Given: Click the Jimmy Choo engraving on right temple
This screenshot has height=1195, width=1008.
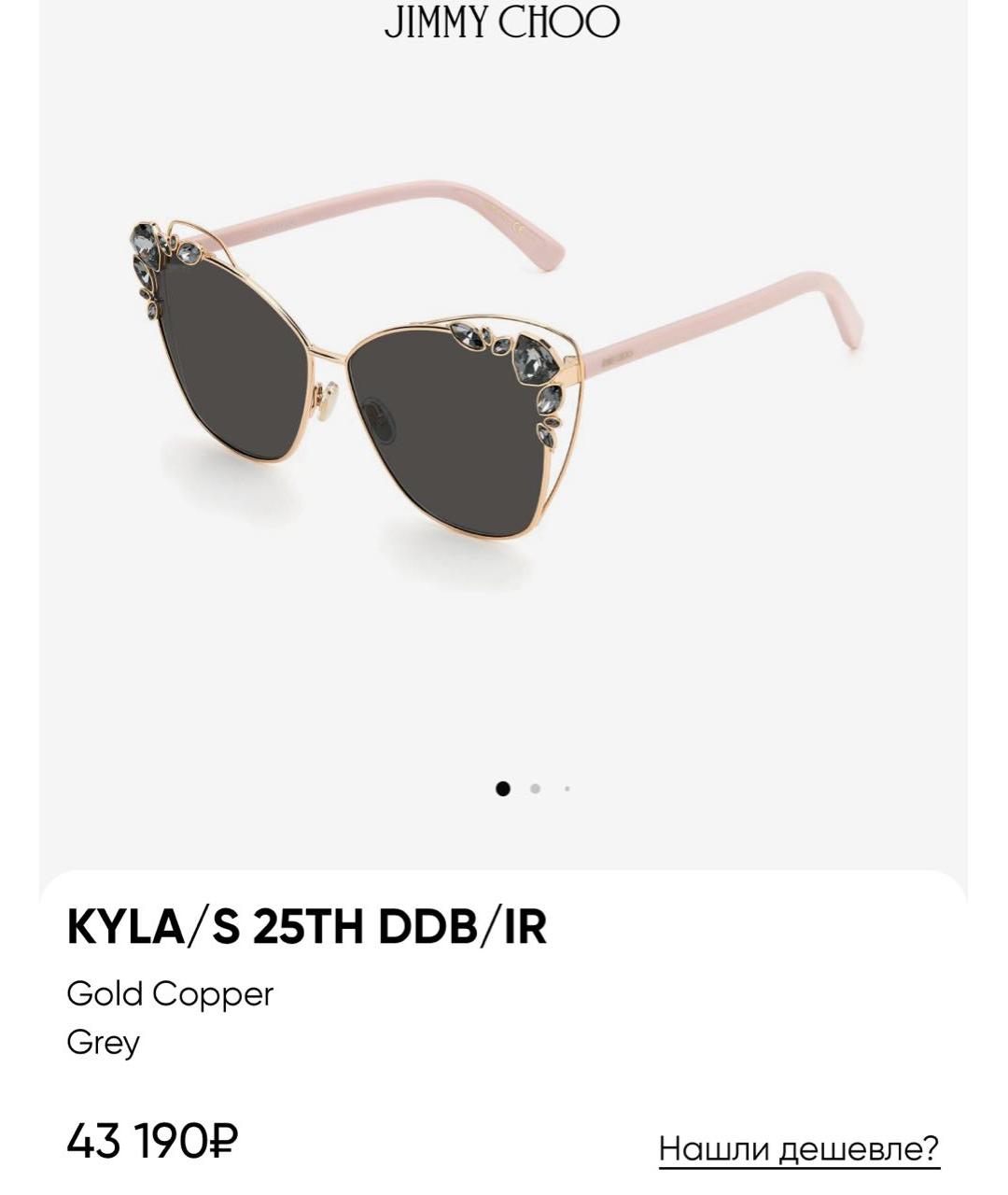Looking at the screenshot, I should click(617, 356).
